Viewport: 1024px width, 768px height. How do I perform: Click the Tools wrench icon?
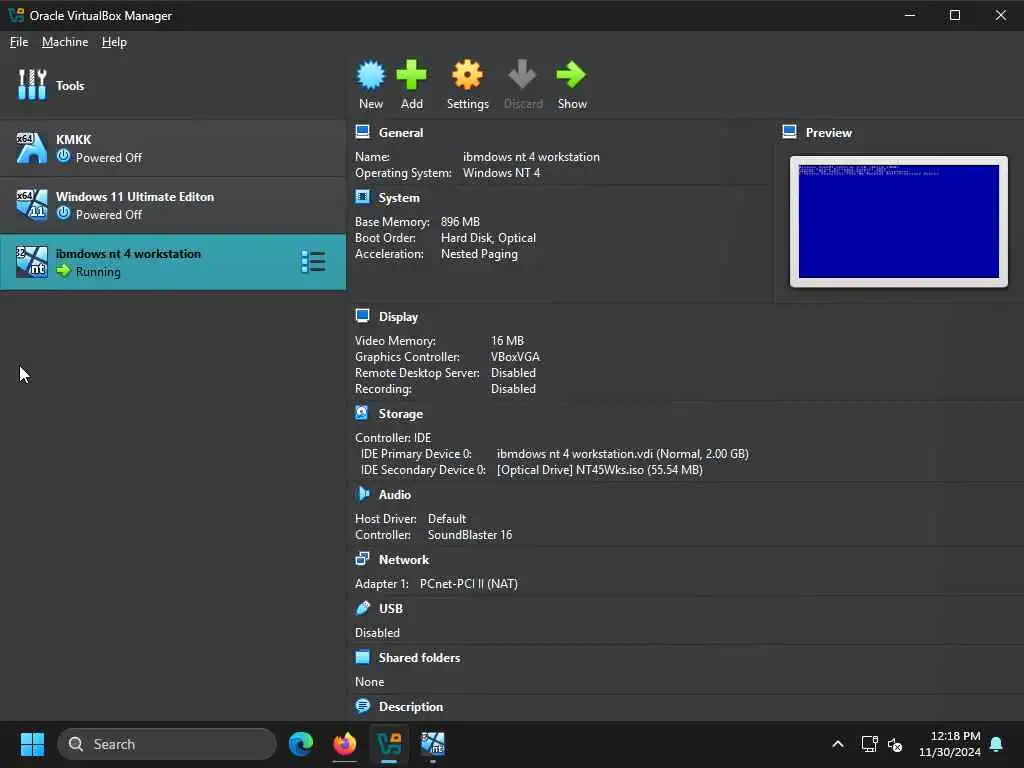coord(32,85)
